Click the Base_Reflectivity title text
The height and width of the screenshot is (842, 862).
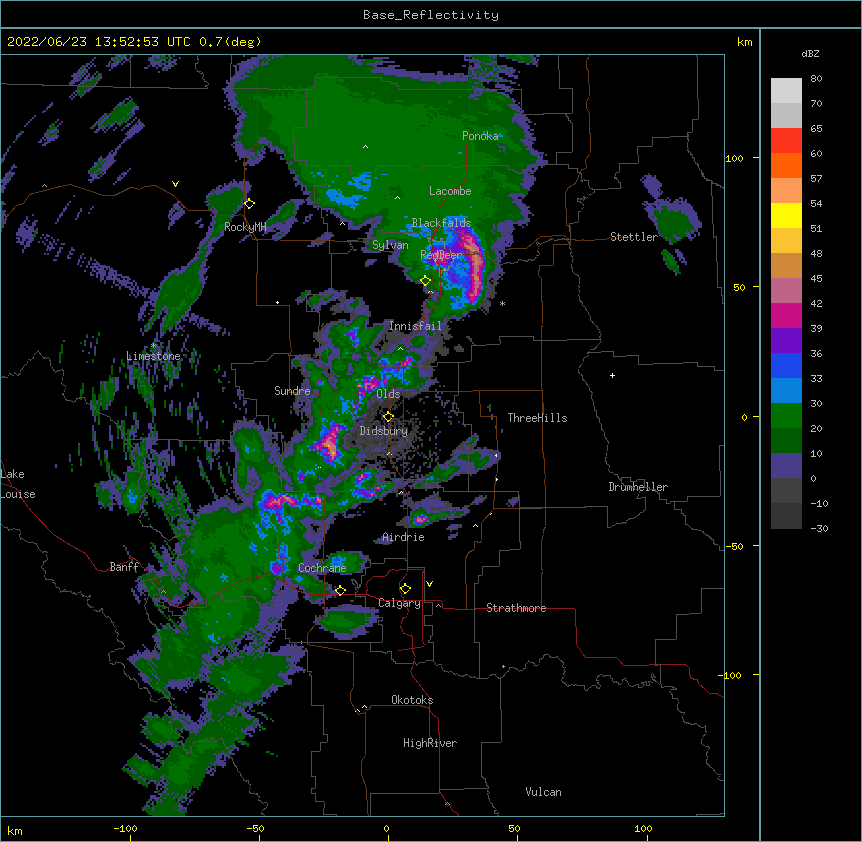pos(431,15)
